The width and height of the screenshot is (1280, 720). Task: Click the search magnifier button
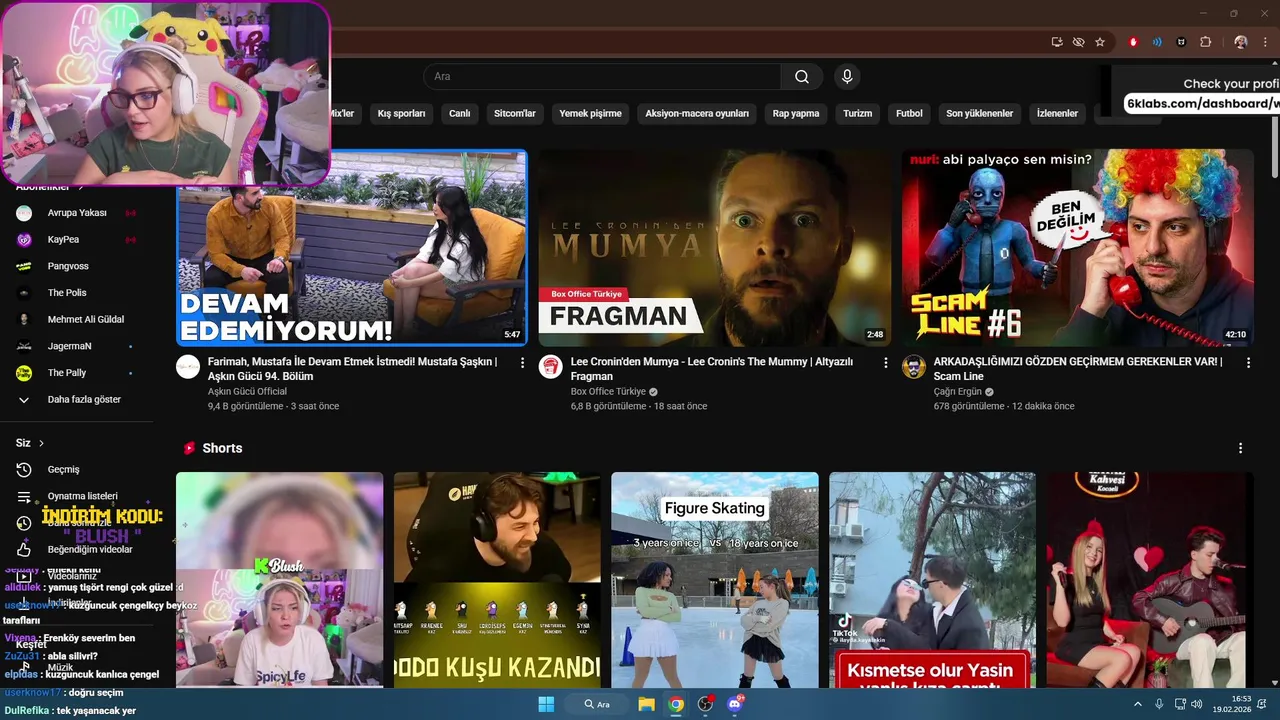(802, 77)
